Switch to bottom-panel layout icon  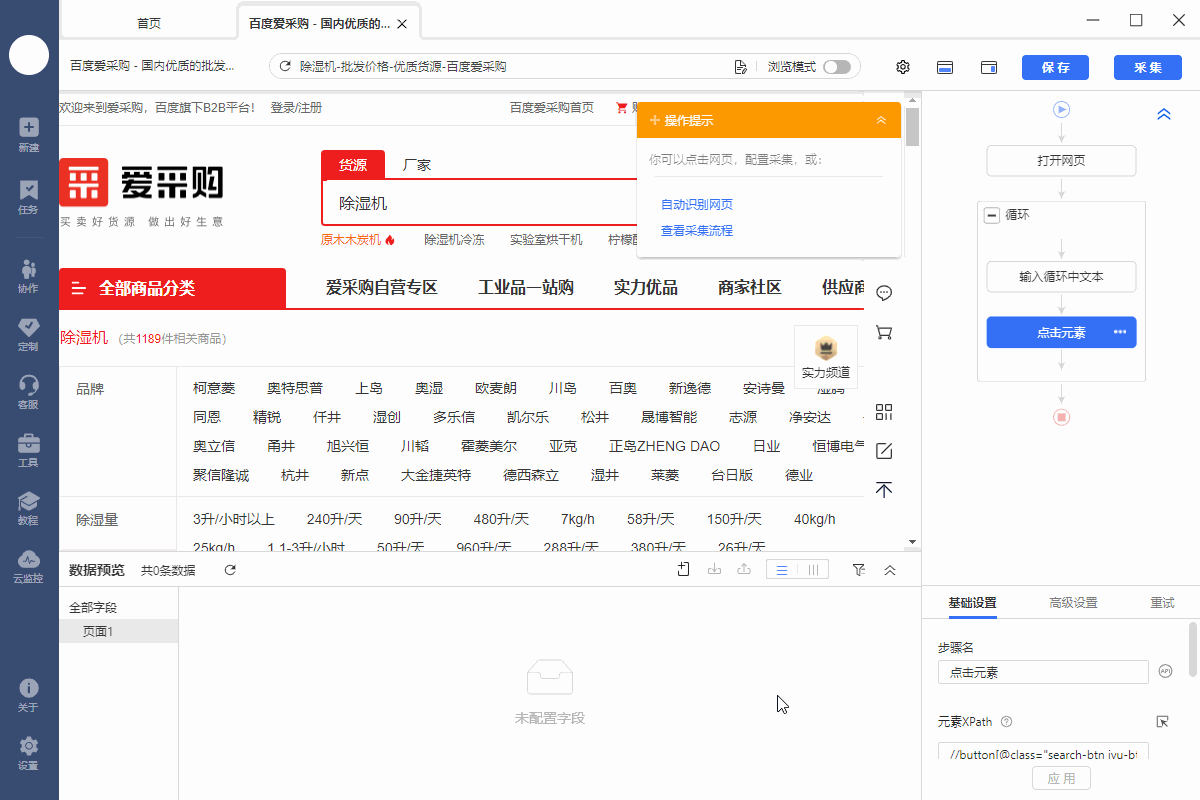[x=945, y=67]
